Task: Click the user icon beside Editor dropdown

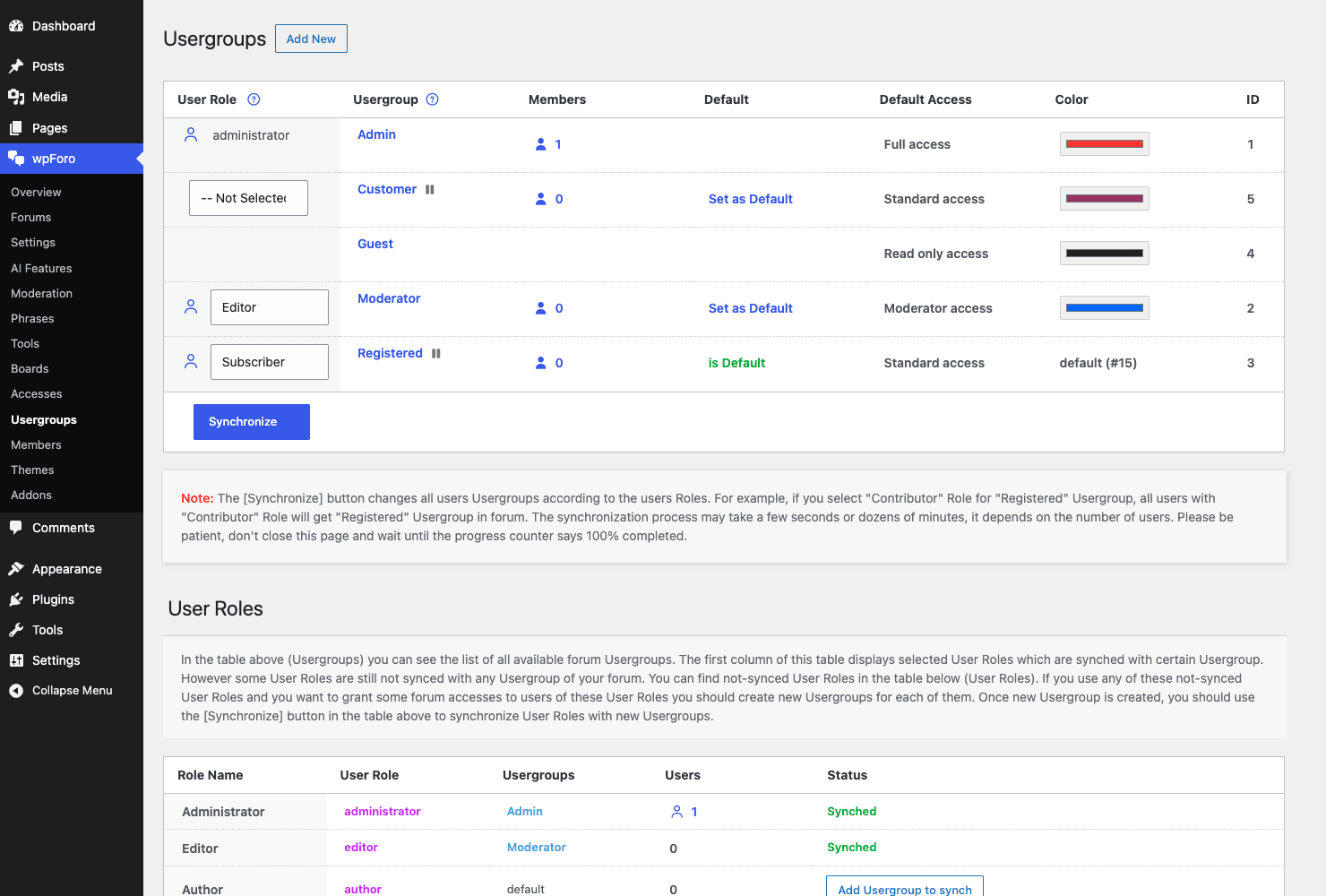Action: (x=191, y=306)
